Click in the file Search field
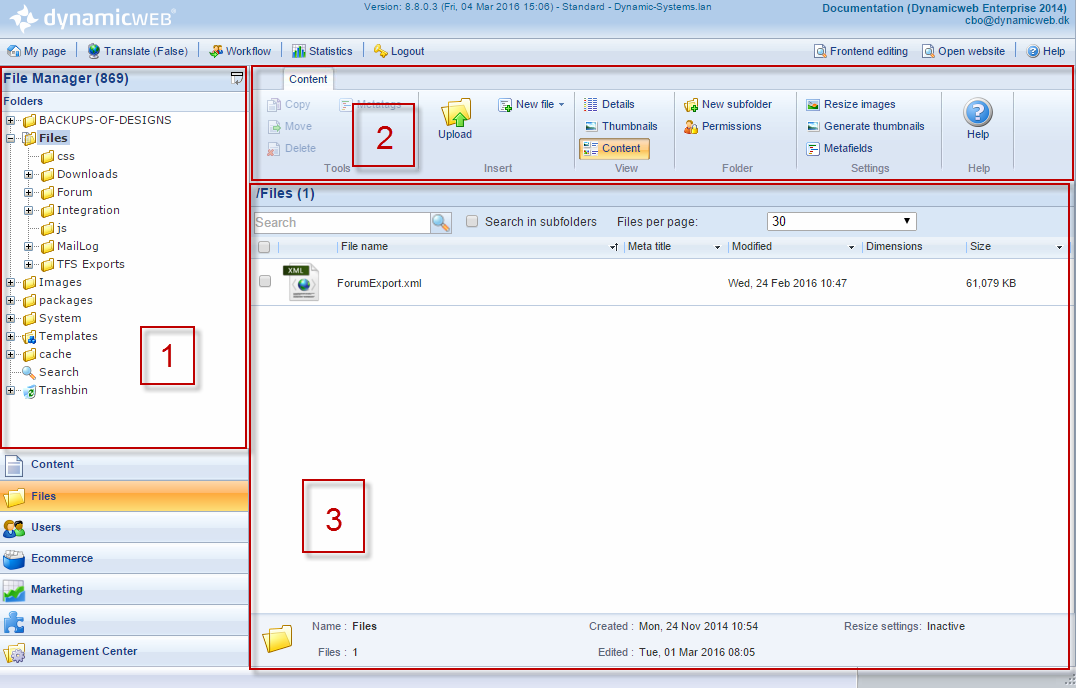Image resolution: width=1076 pixels, height=688 pixels. pos(342,223)
